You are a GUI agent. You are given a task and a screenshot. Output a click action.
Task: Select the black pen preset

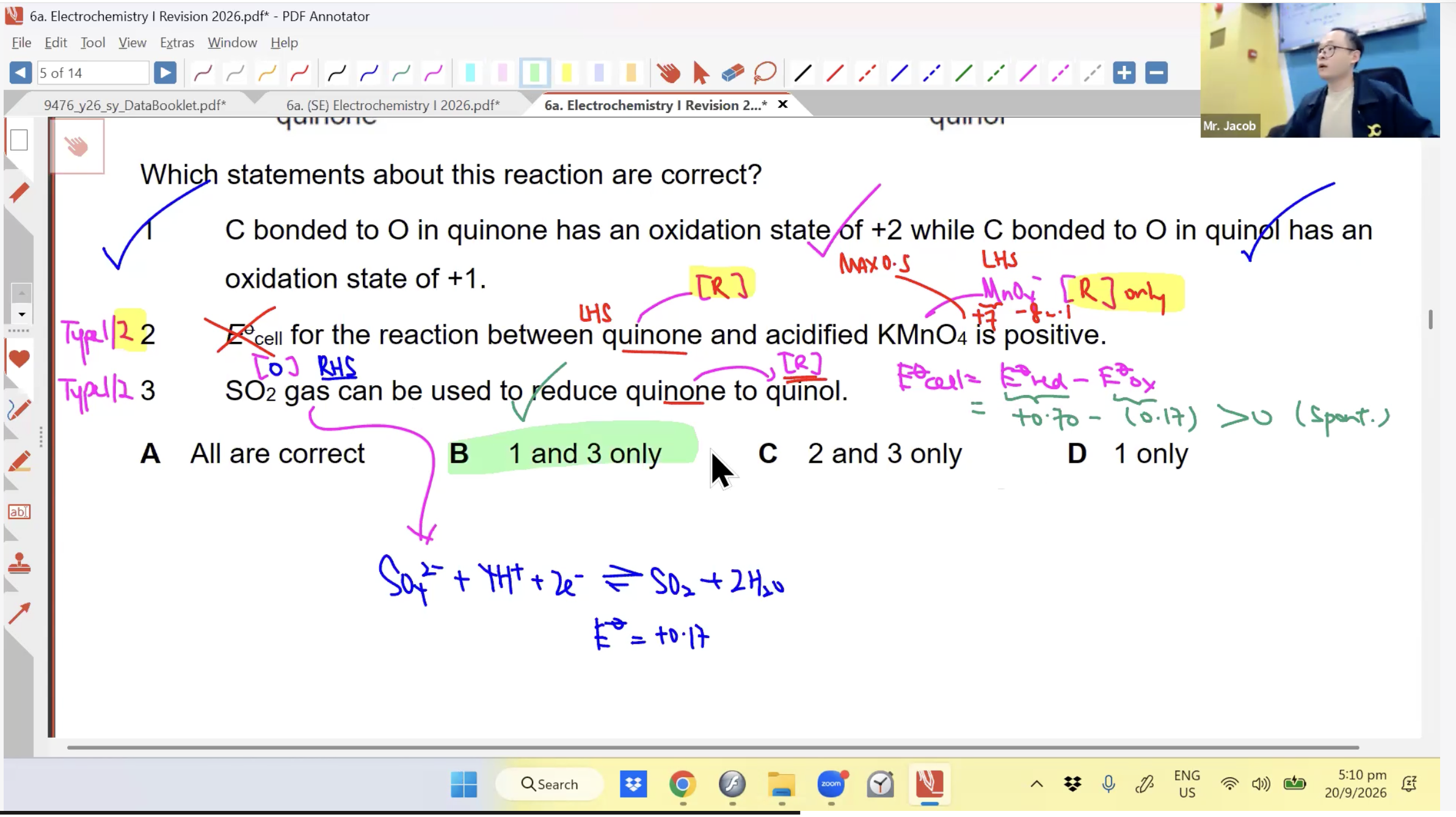point(337,73)
